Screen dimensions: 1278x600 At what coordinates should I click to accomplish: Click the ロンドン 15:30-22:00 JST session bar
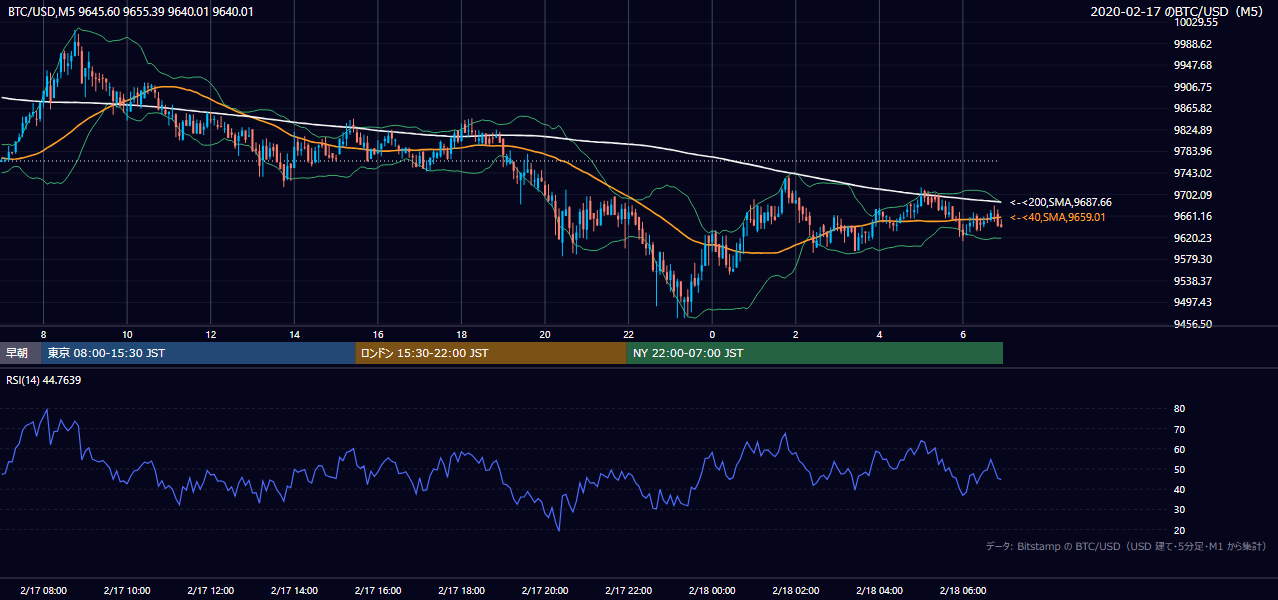click(x=490, y=353)
